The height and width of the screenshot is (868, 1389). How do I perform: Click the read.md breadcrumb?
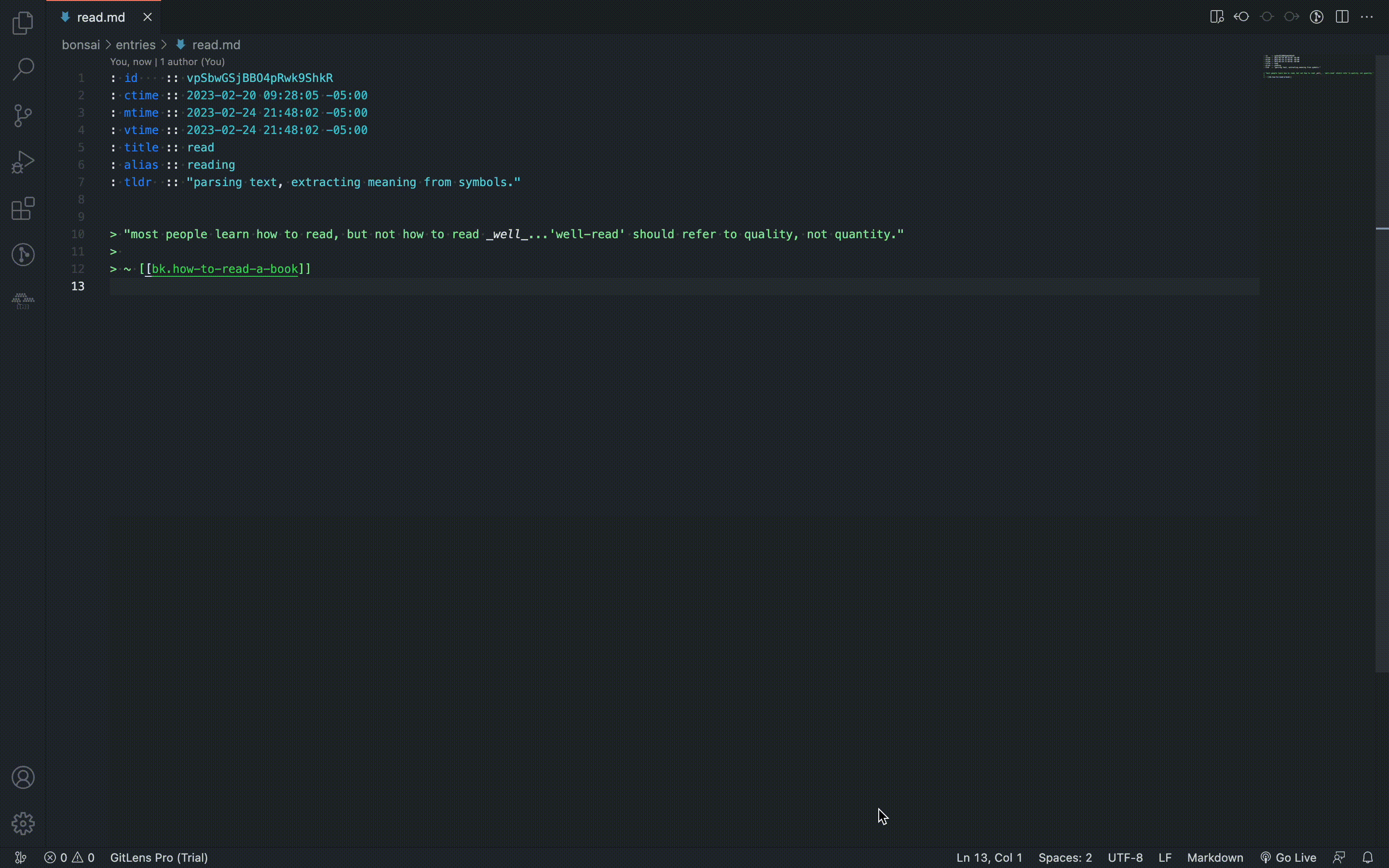click(x=208, y=45)
